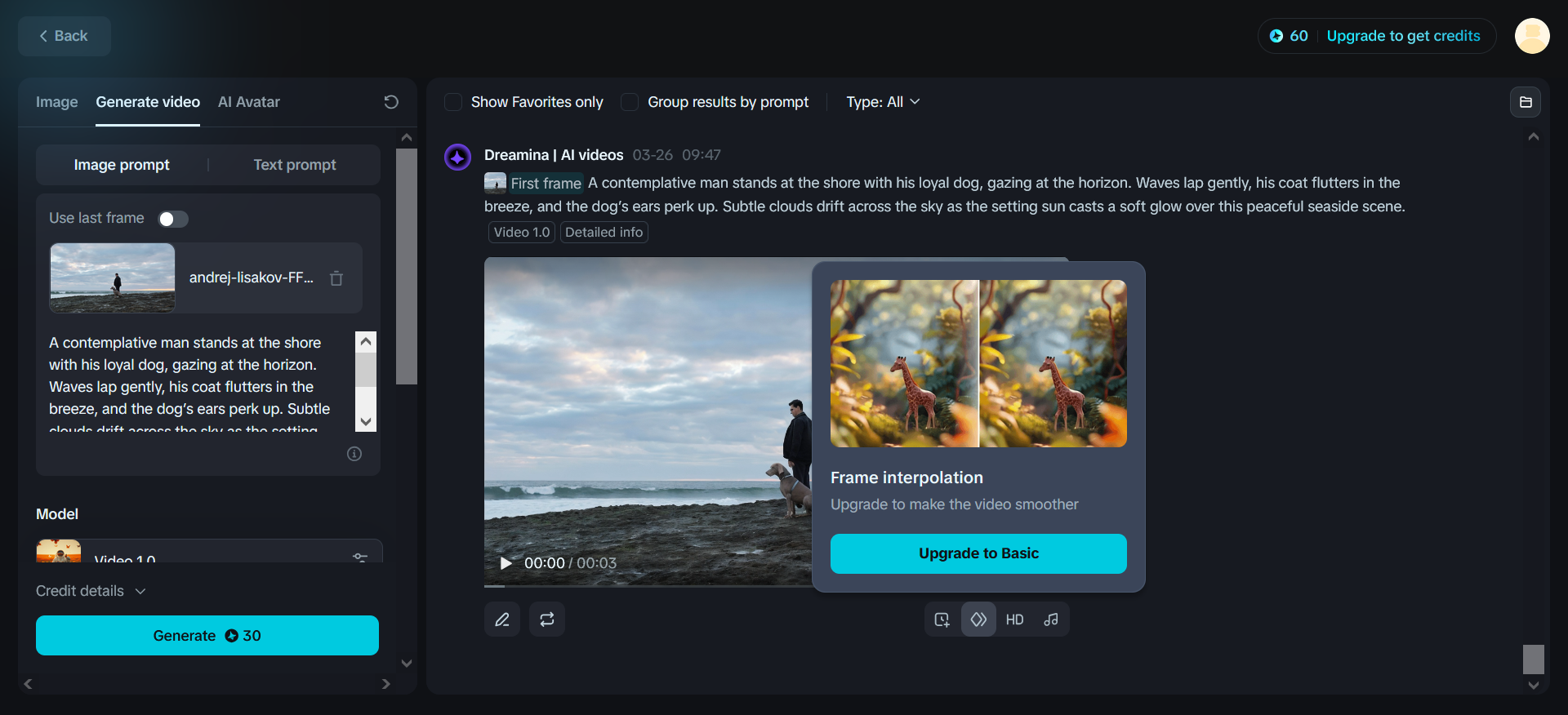1568x715 pixels.
Task: Click the frame interpolation giraffe preview image
Action: pos(978,363)
